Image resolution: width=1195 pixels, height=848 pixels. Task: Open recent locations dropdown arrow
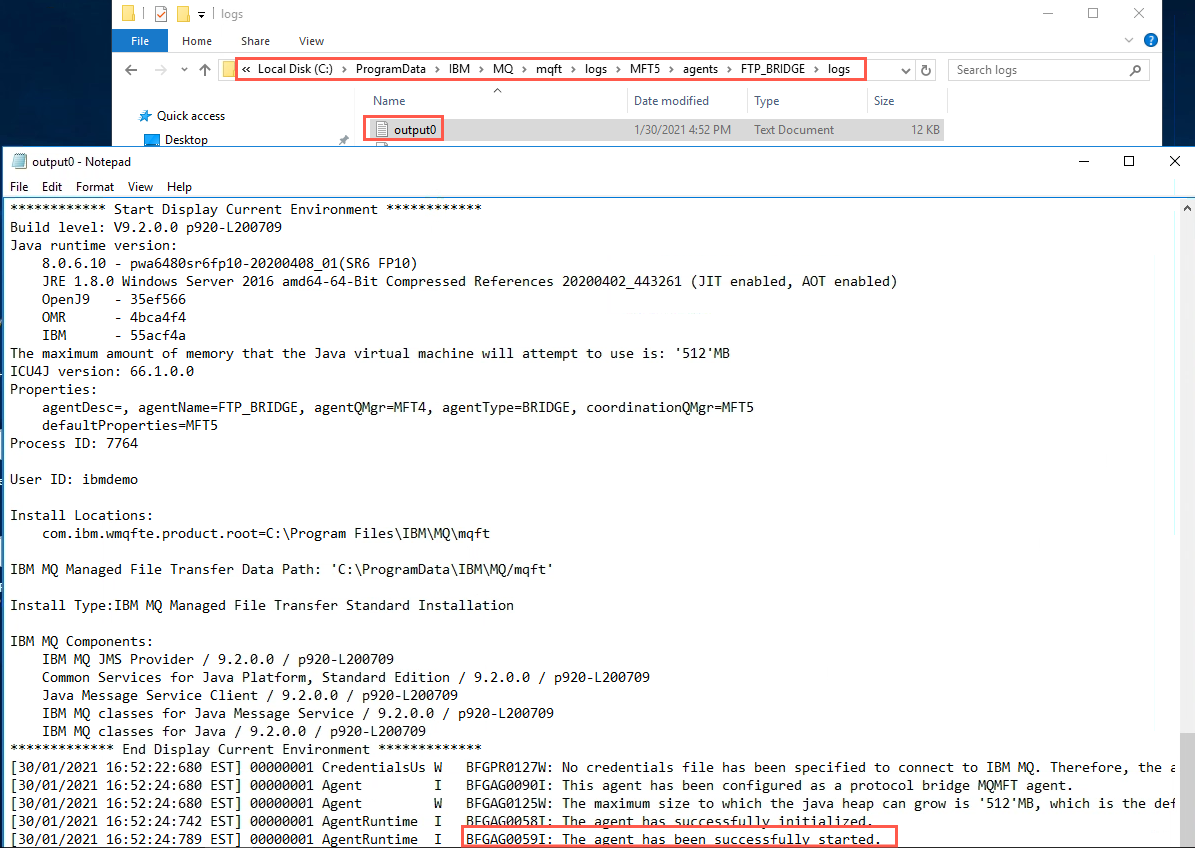pos(184,70)
